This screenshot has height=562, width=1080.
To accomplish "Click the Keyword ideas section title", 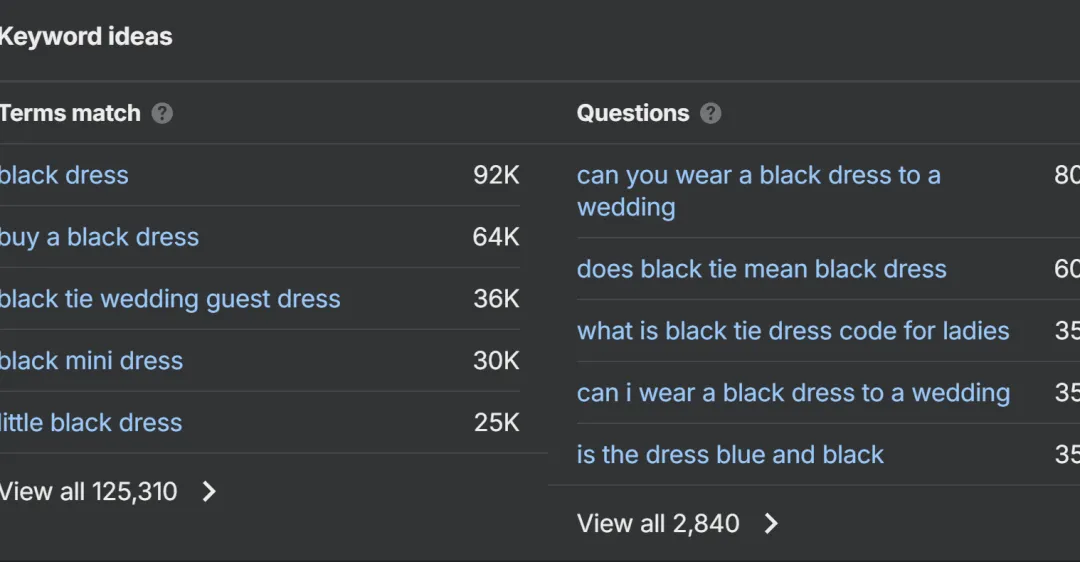I will tap(86, 37).
